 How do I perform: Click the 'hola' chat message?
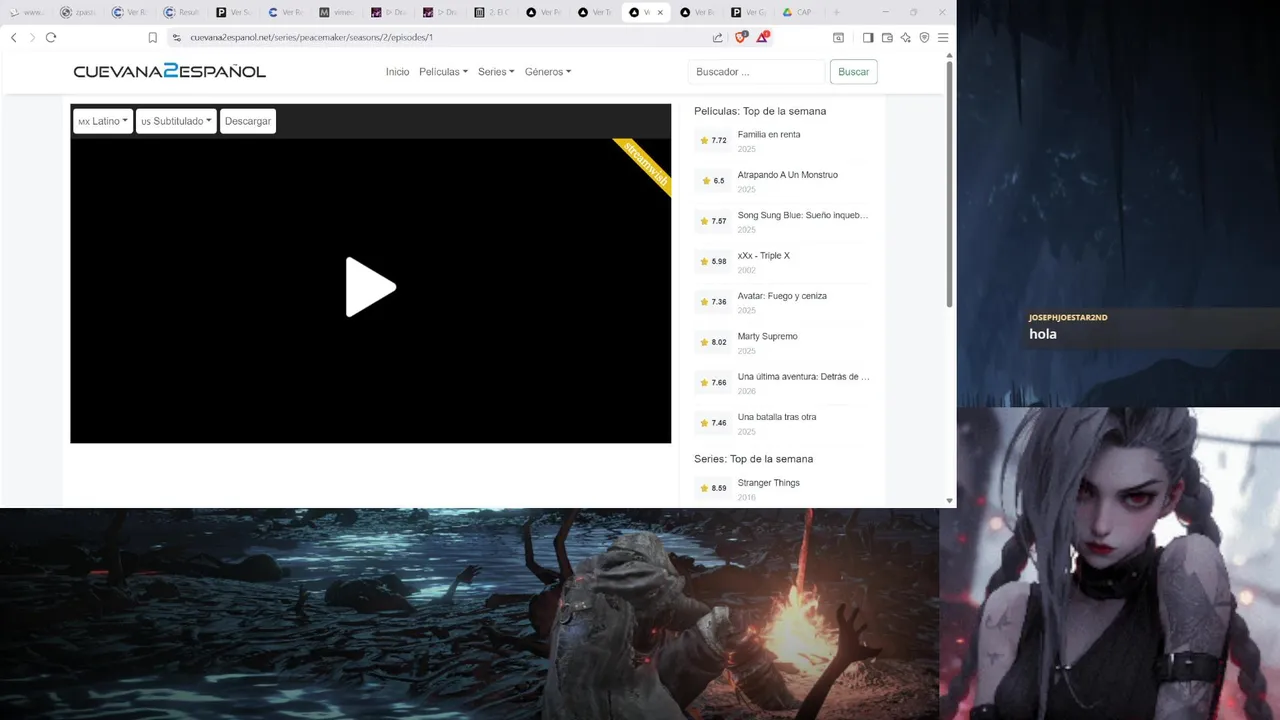click(1043, 334)
